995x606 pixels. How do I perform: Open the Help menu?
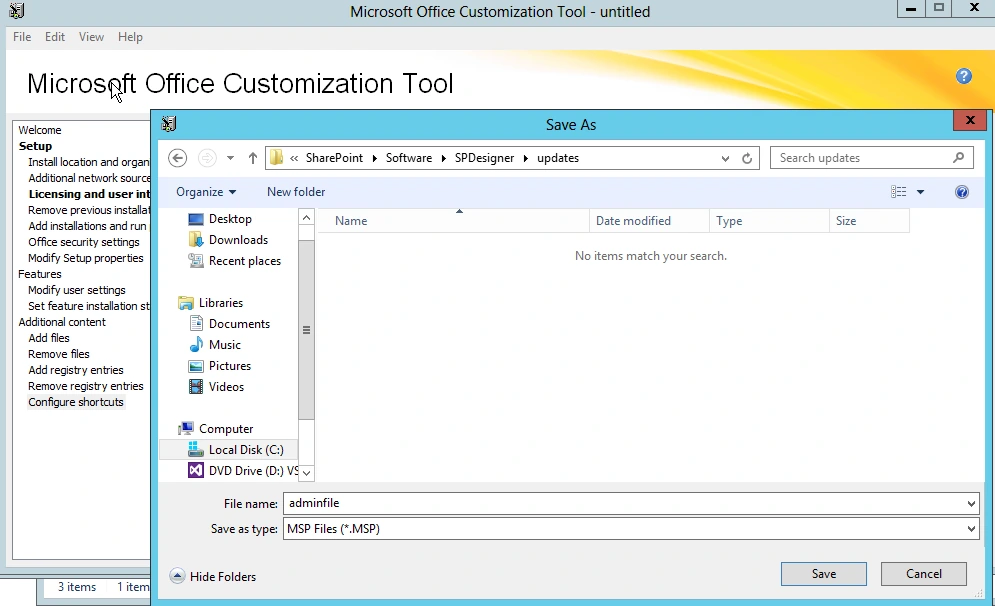pos(130,37)
